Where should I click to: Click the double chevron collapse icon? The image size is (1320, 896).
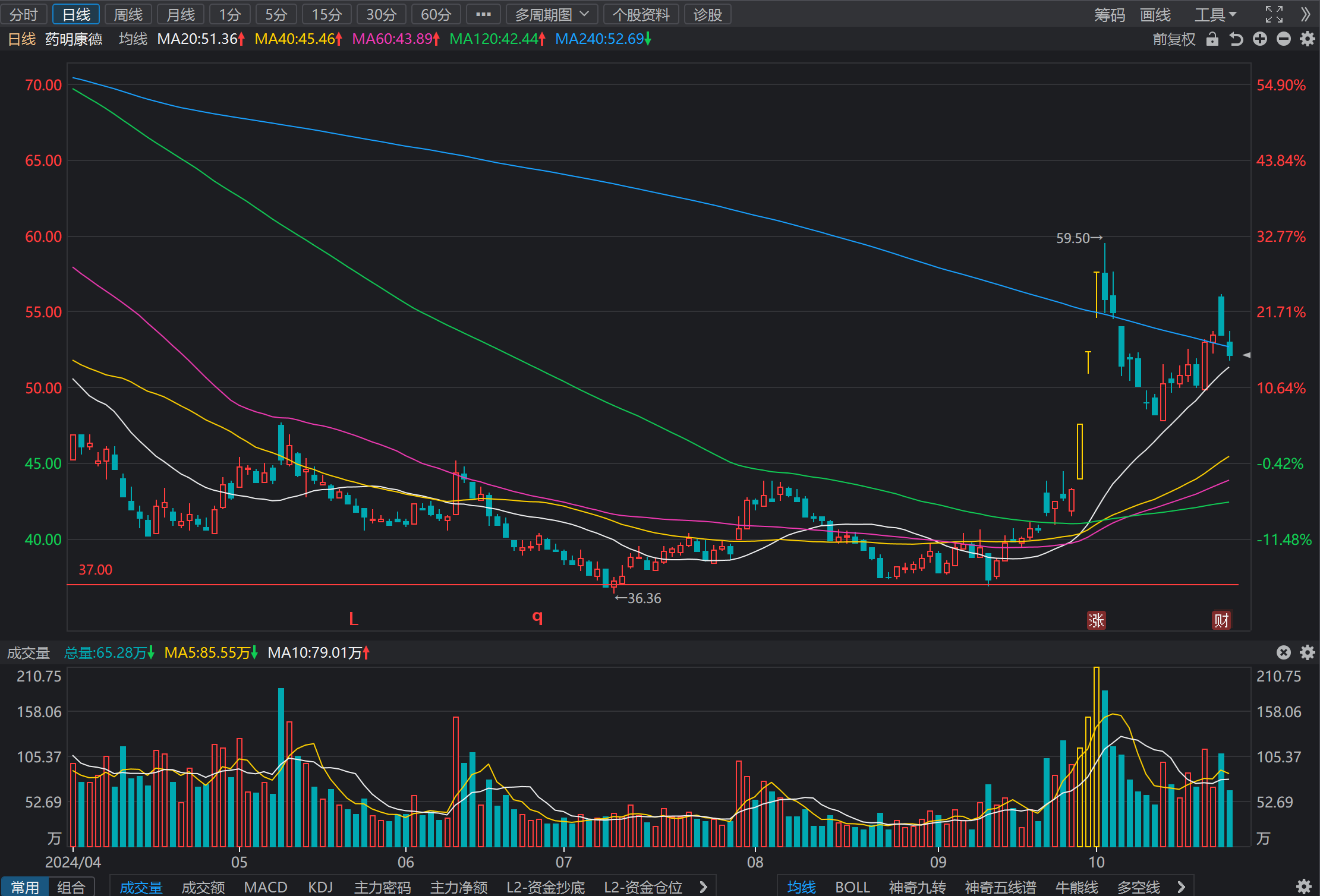pyautogui.click(x=1305, y=14)
